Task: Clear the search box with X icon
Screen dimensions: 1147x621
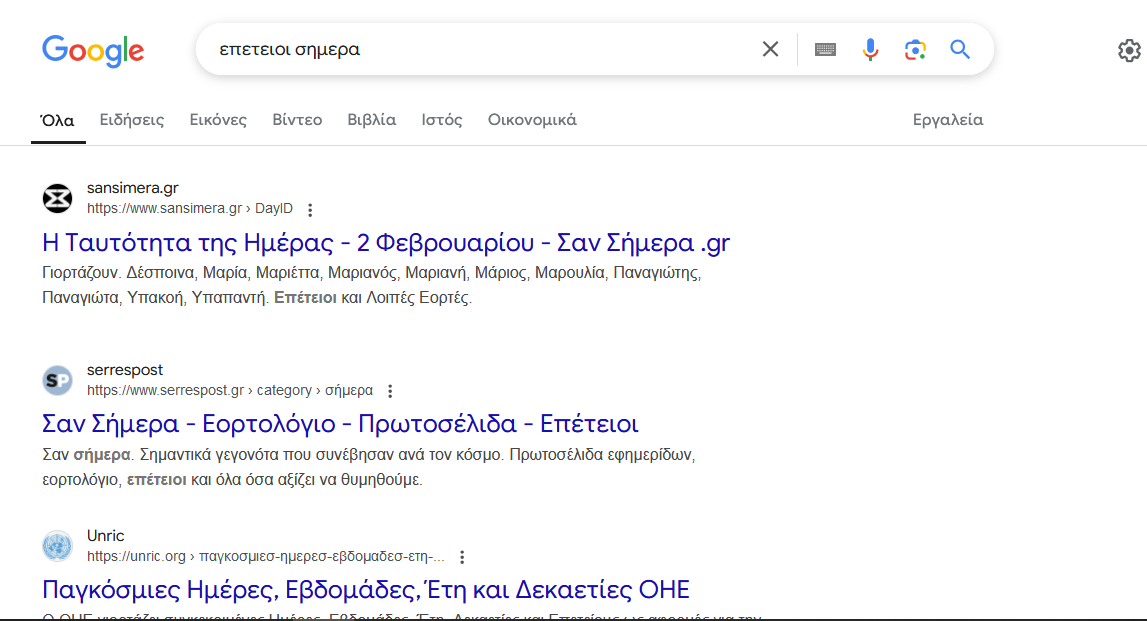Action: (770, 49)
